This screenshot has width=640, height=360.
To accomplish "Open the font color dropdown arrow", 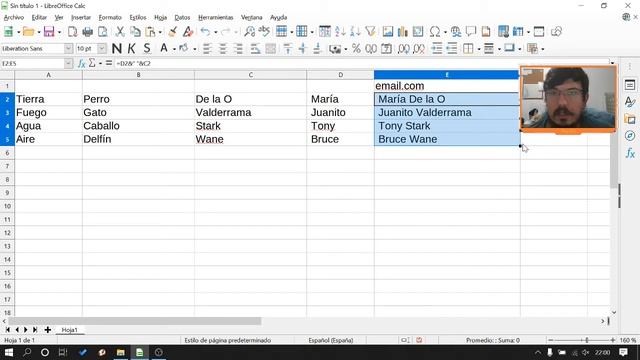I will pyautogui.click(x=174, y=49).
